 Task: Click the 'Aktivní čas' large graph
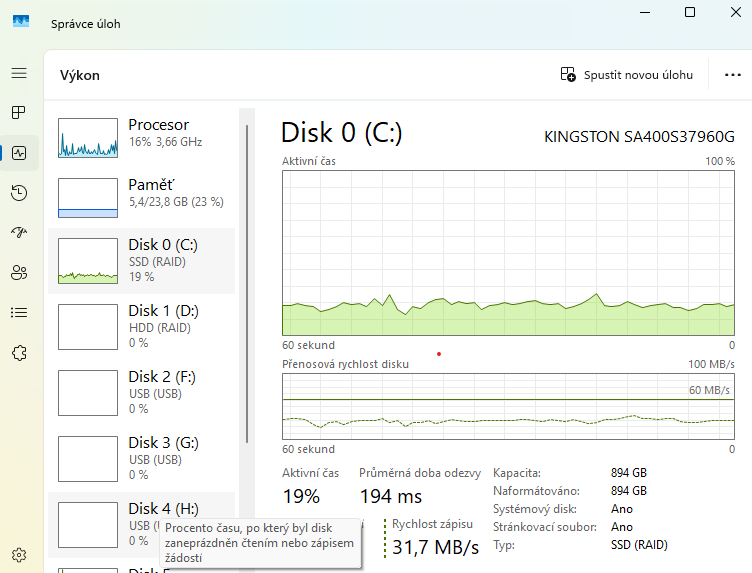point(509,251)
